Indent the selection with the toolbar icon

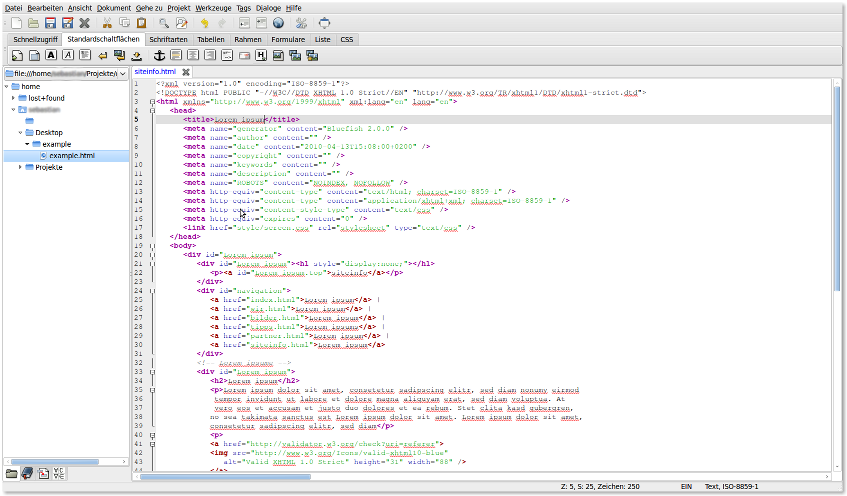[261, 23]
